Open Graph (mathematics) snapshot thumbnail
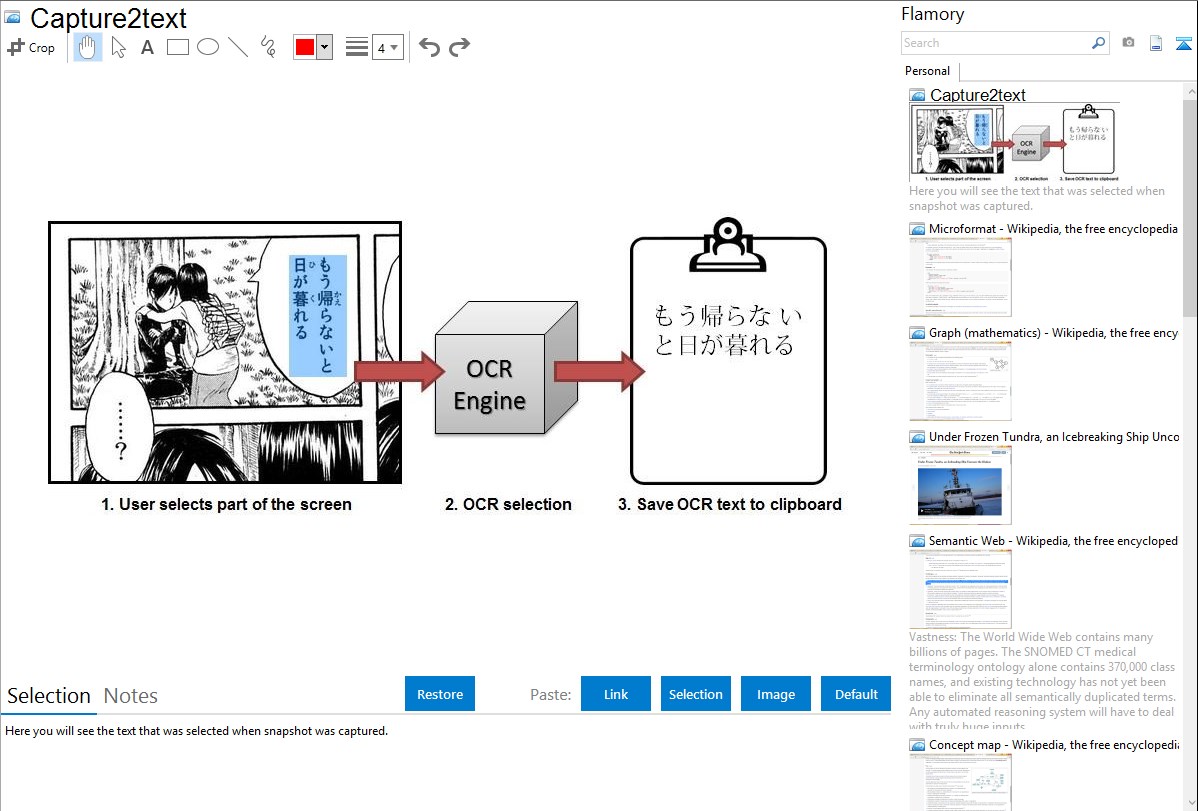 click(x=960, y=381)
